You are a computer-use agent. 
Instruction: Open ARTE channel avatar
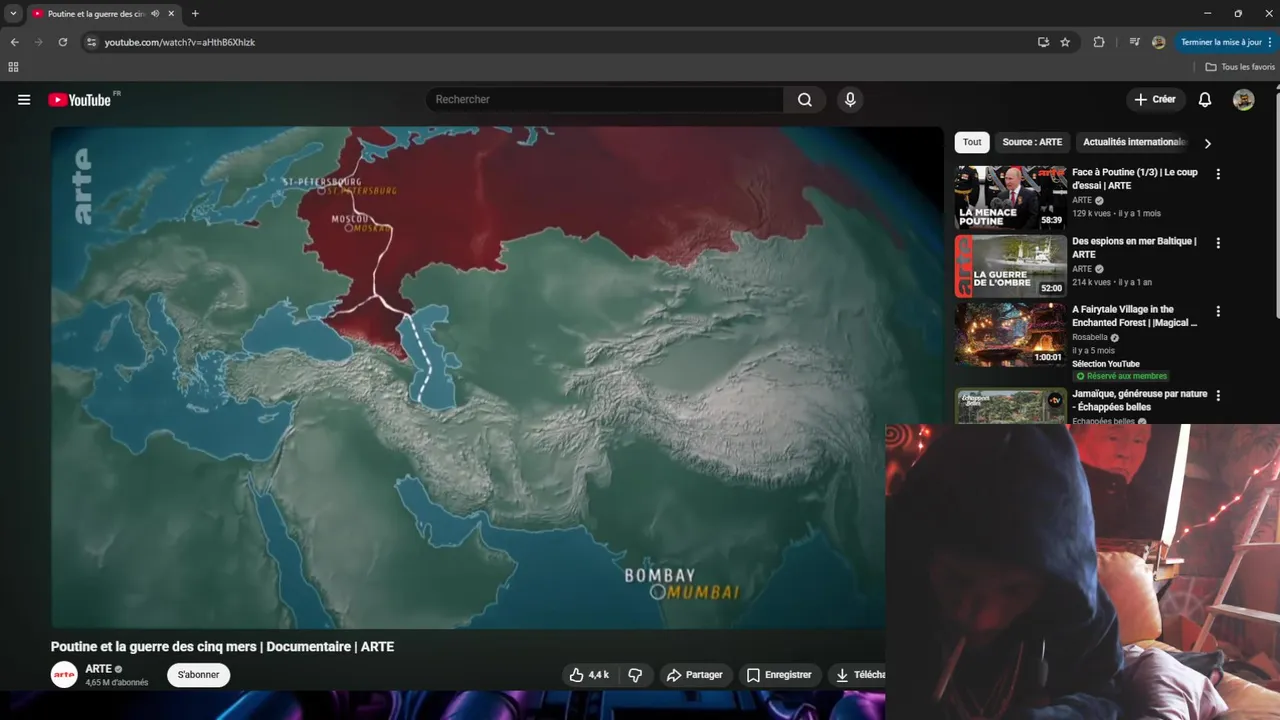click(x=64, y=675)
